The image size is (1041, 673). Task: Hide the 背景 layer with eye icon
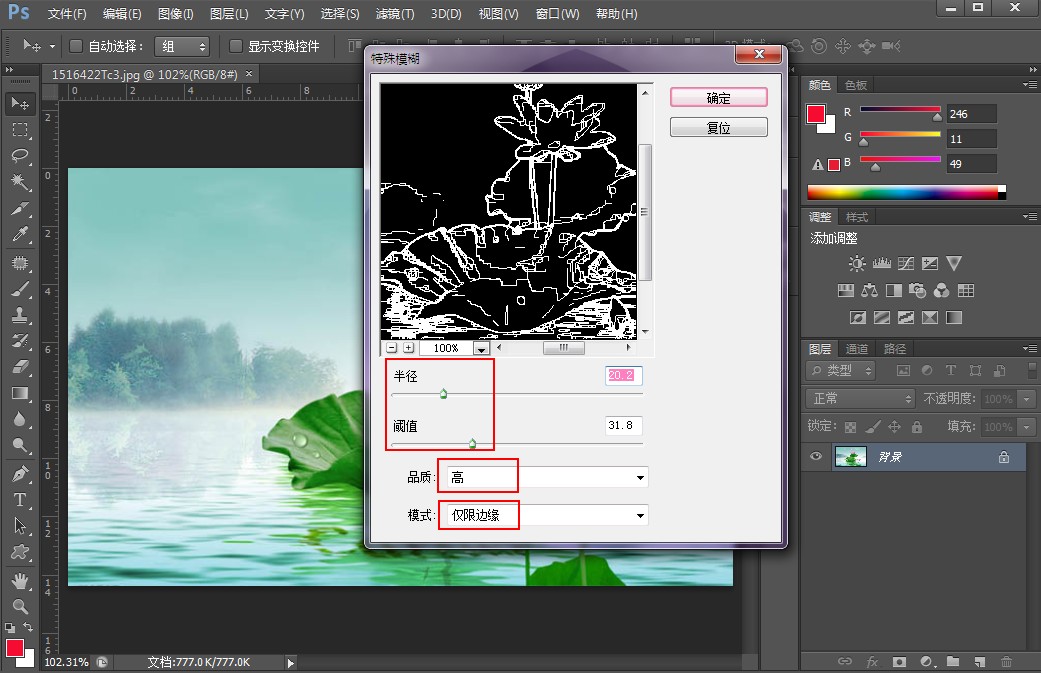[x=817, y=457]
